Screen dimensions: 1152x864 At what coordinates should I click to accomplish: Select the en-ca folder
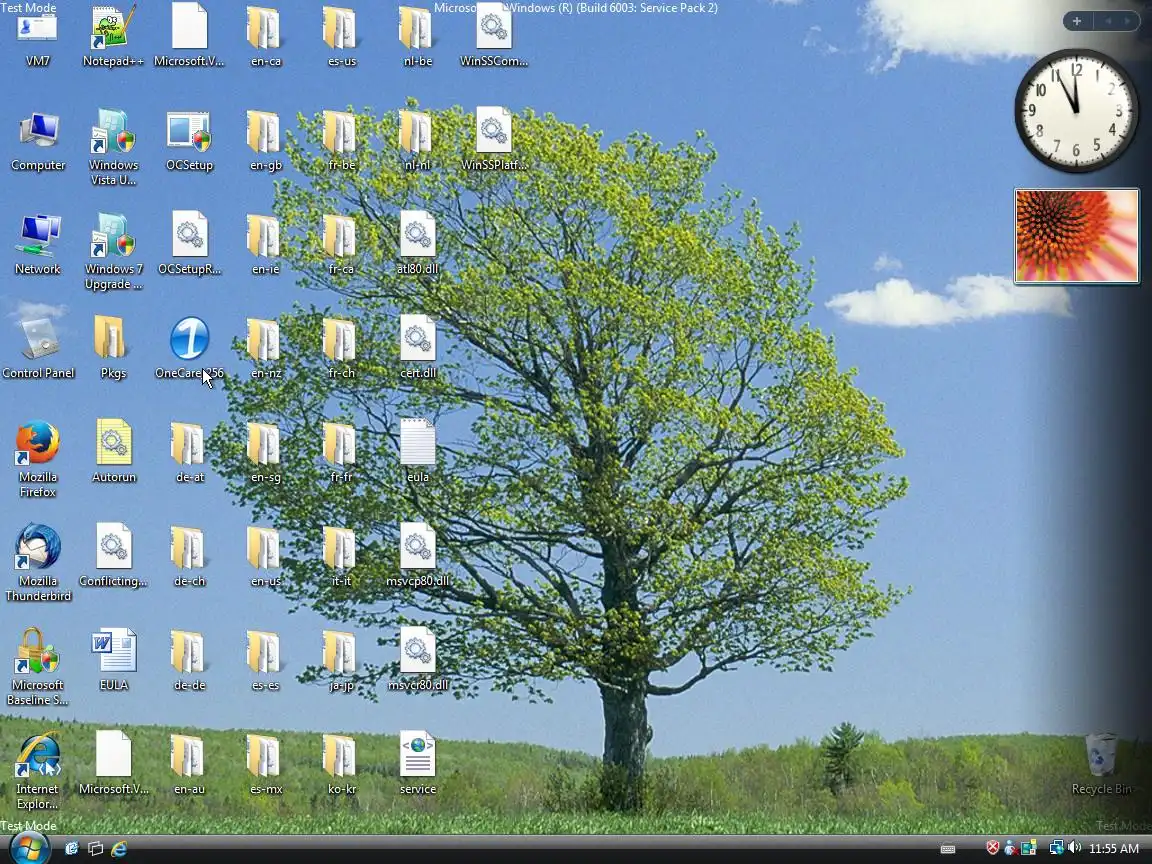(x=265, y=35)
